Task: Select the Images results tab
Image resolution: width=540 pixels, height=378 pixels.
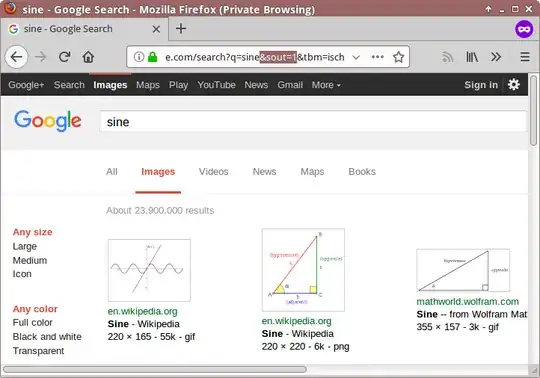Action: point(158,171)
